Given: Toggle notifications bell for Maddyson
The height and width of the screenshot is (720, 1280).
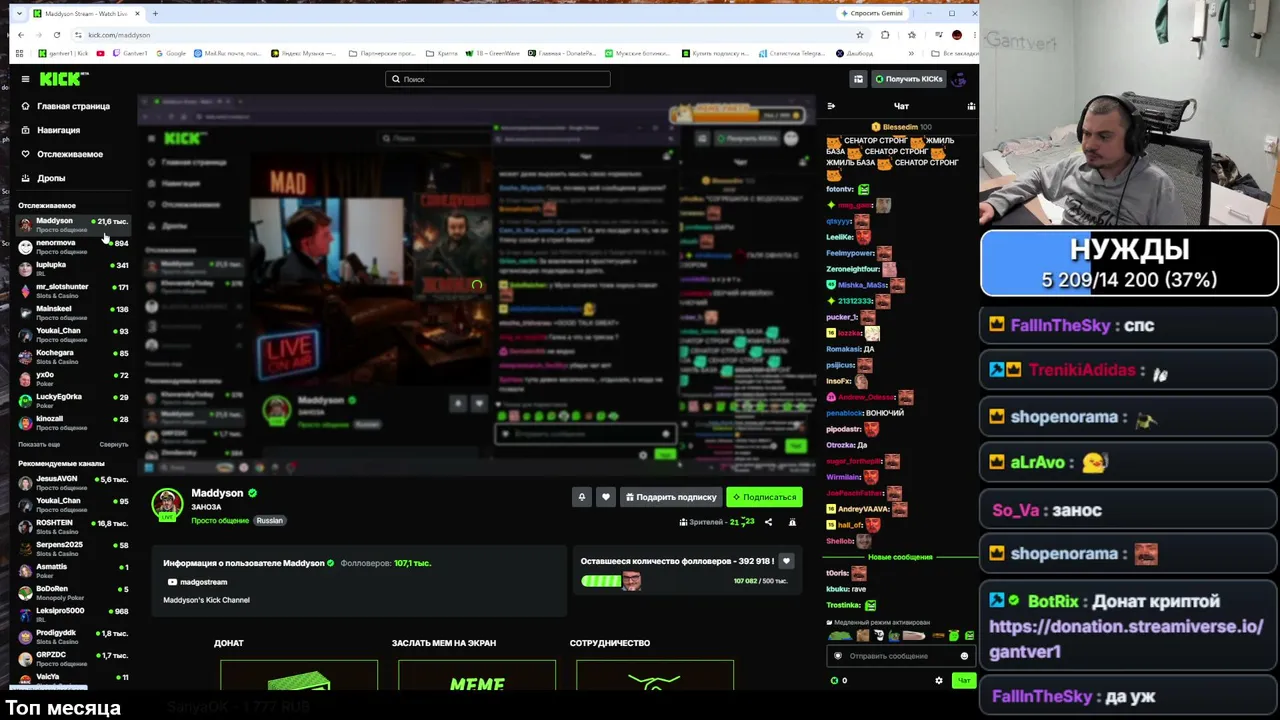Looking at the screenshot, I should point(581,497).
